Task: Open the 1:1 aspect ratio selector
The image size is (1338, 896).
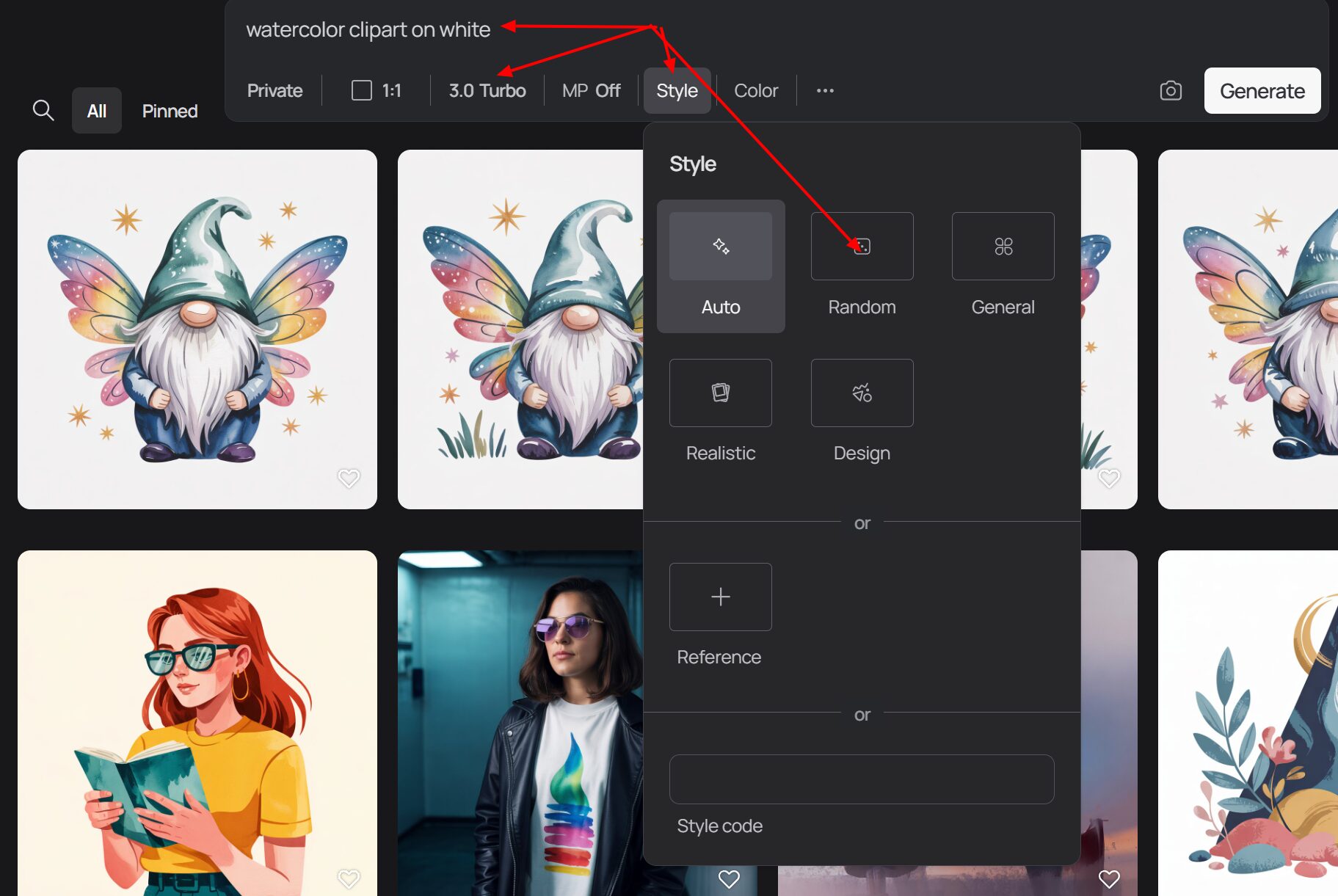Action: click(377, 91)
